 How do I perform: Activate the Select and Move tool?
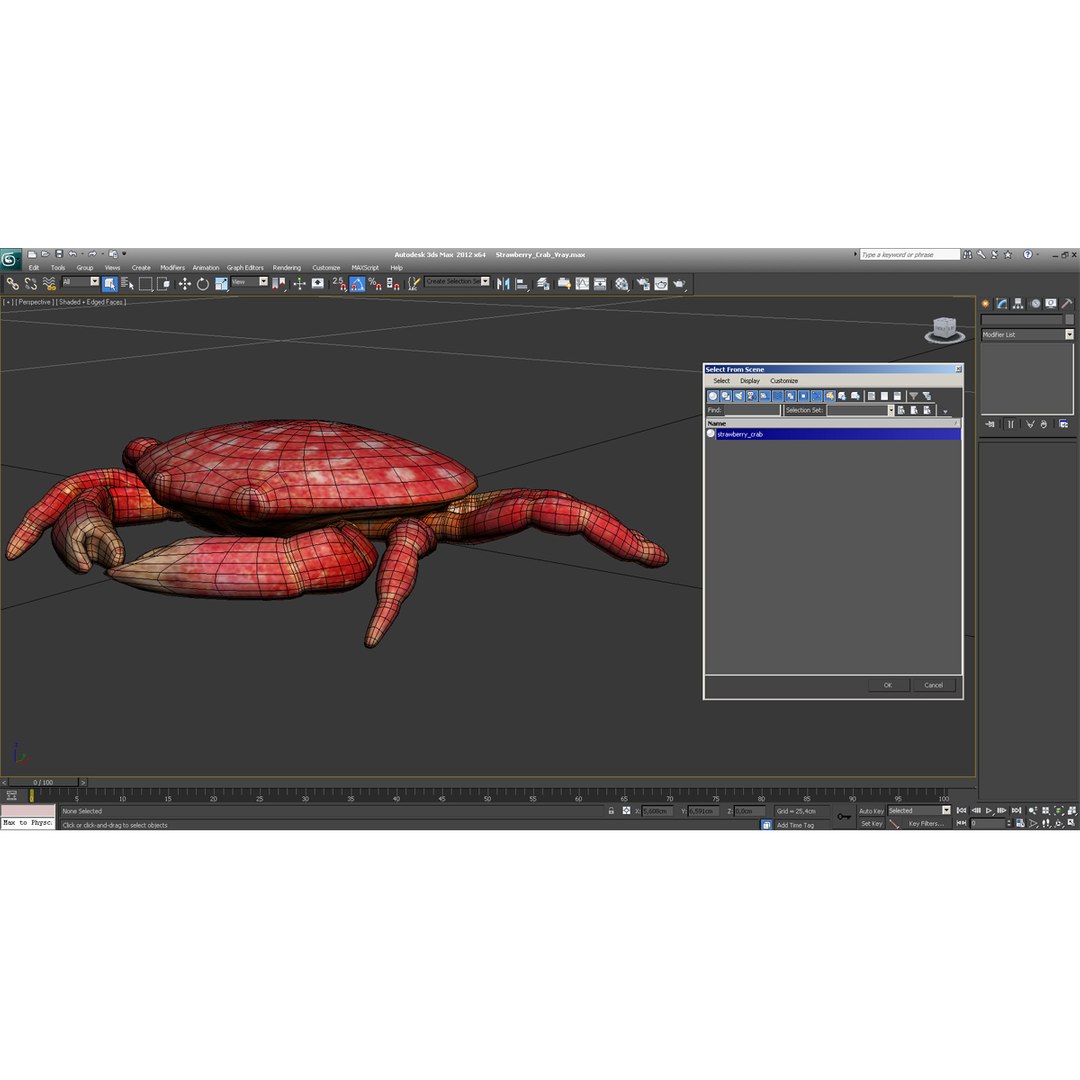(185, 284)
